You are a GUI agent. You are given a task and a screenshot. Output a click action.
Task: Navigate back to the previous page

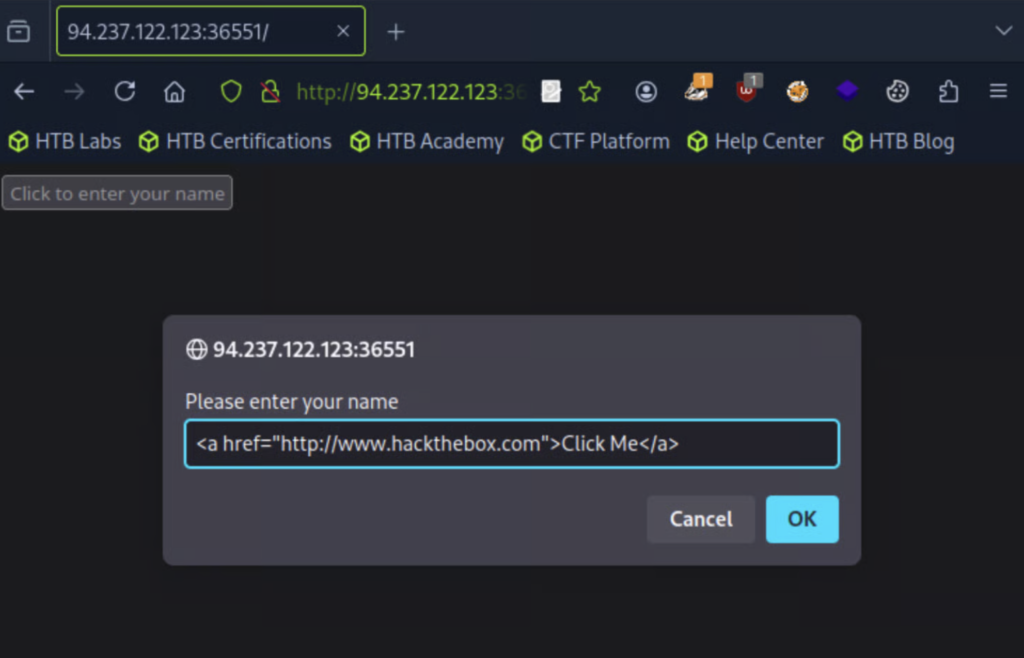click(23, 91)
